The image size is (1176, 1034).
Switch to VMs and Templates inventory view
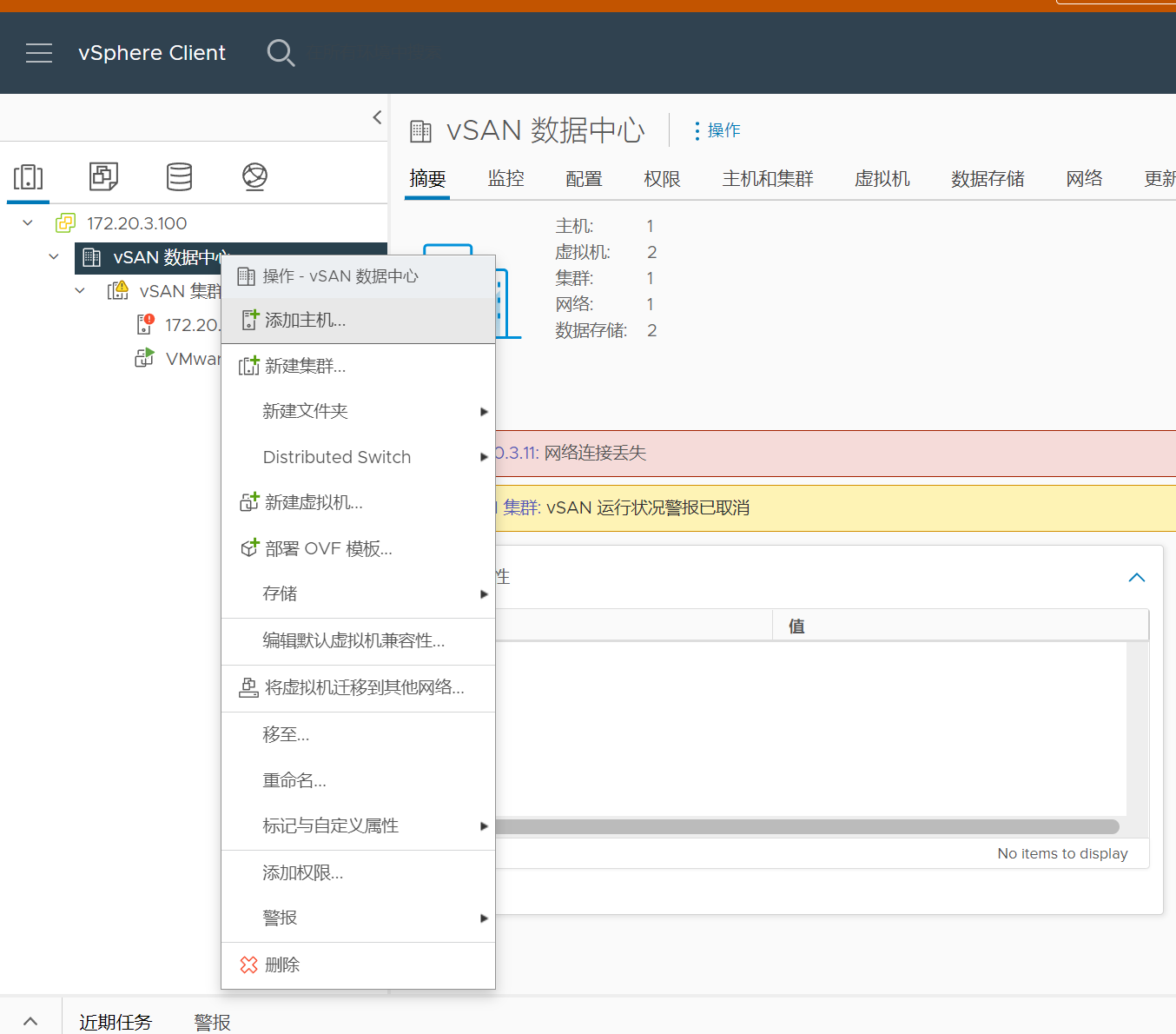point(104,176)
